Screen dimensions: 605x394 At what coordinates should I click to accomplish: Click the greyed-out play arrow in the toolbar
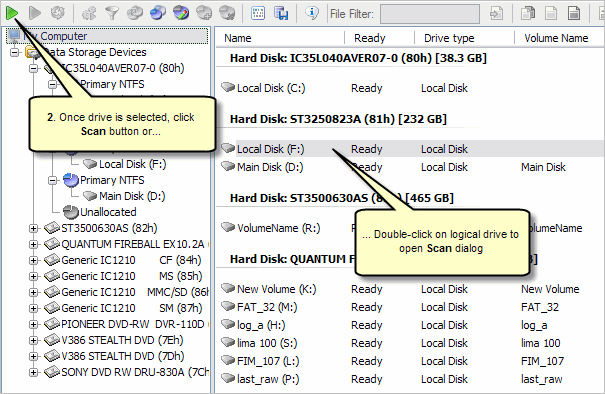pos(35,13)
